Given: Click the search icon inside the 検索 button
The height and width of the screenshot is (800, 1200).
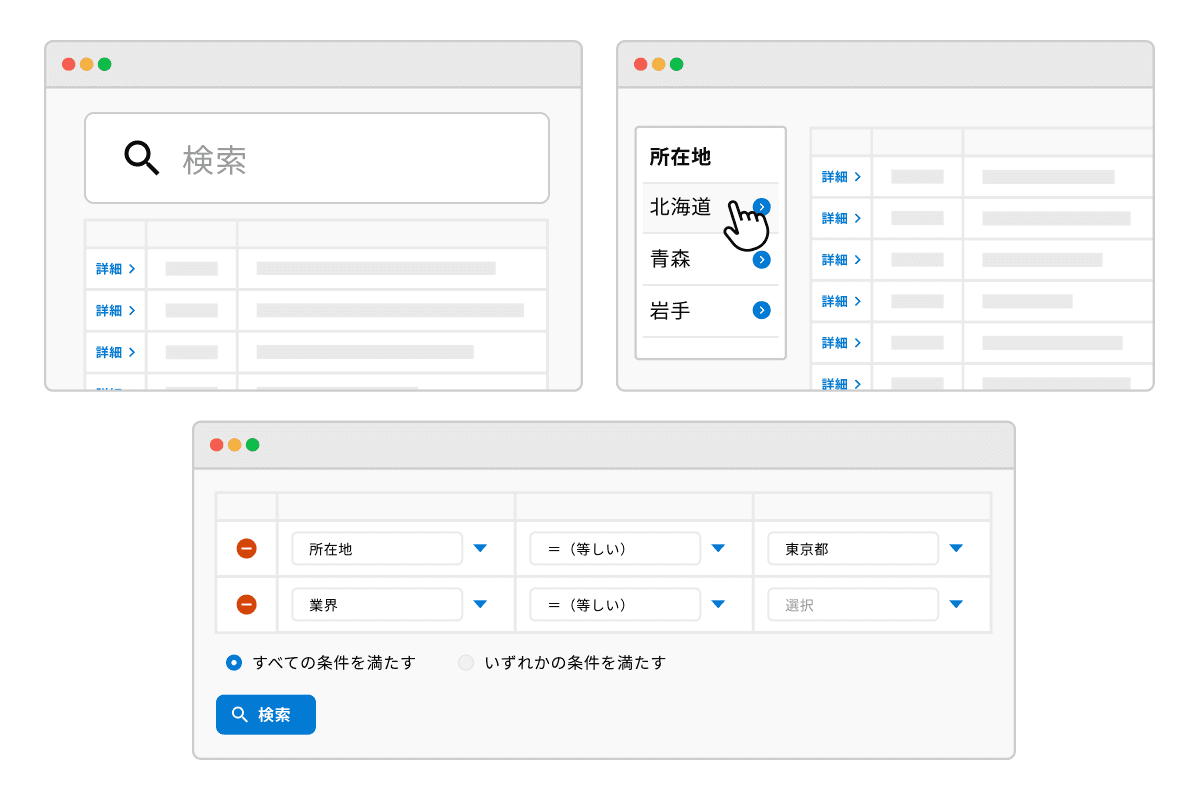Looking at the screenshot, I should [239, 714].
